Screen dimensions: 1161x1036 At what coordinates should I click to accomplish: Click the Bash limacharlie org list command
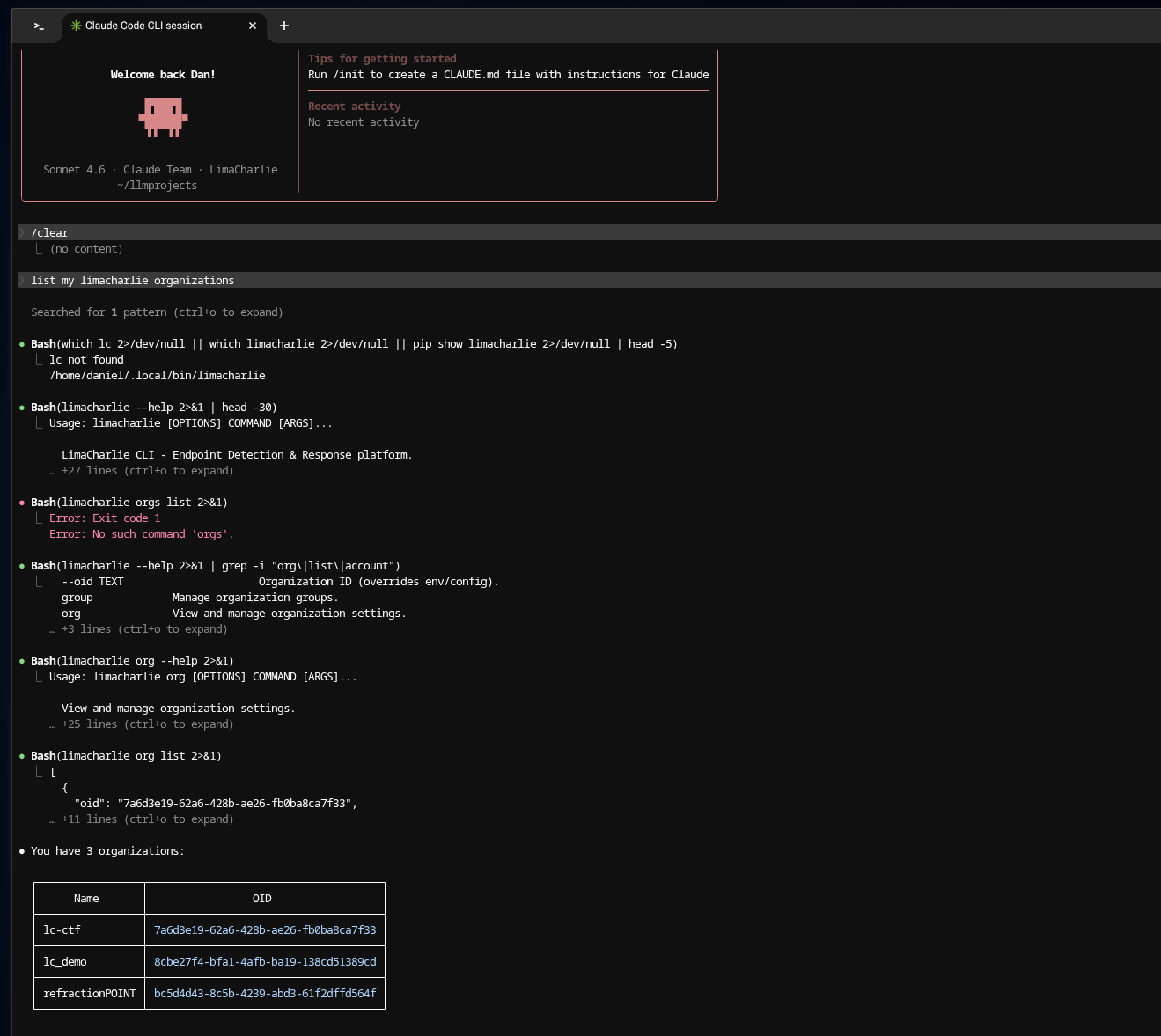(126, 756)
